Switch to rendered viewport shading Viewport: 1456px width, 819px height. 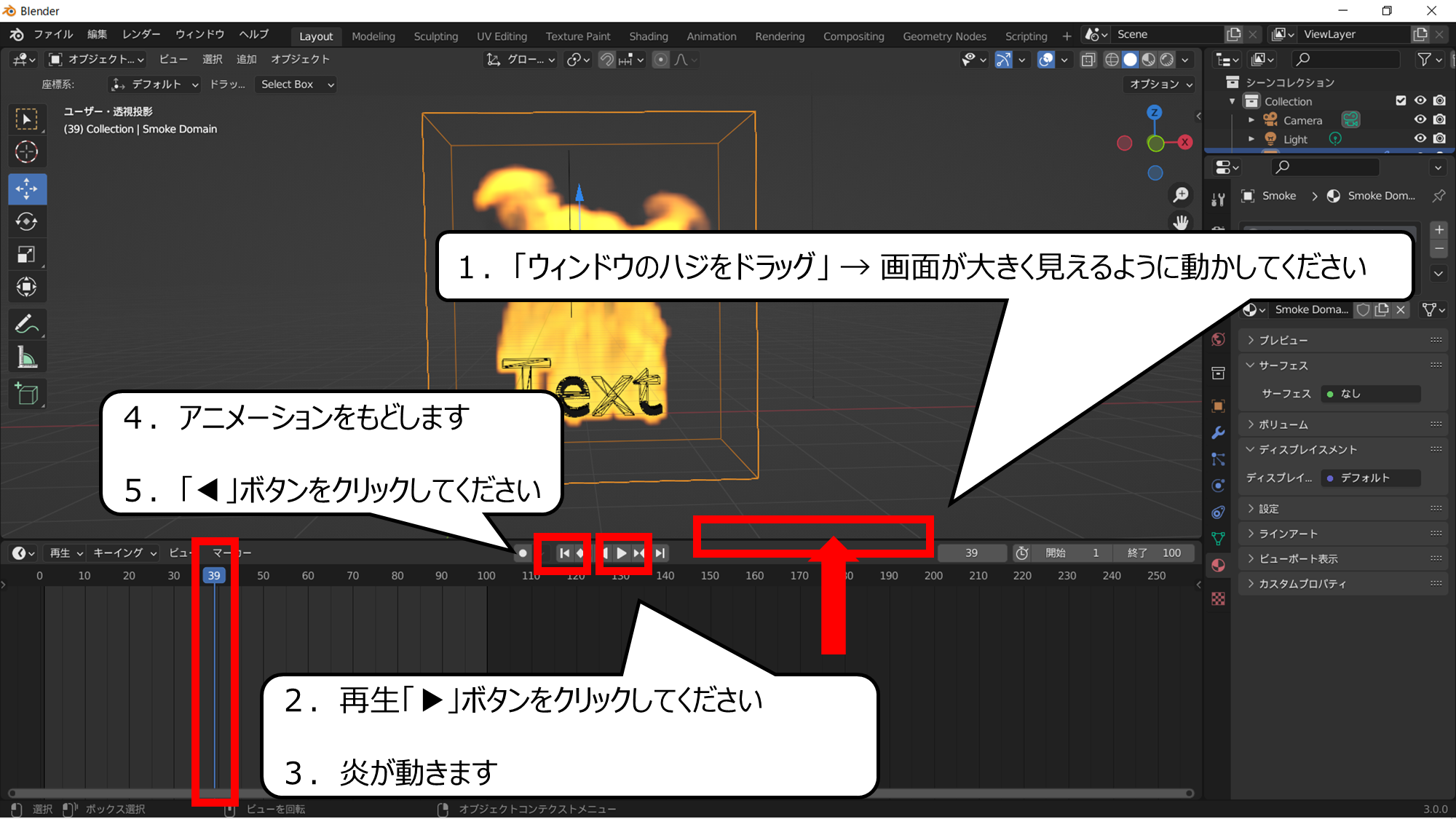click(1167, 60)
